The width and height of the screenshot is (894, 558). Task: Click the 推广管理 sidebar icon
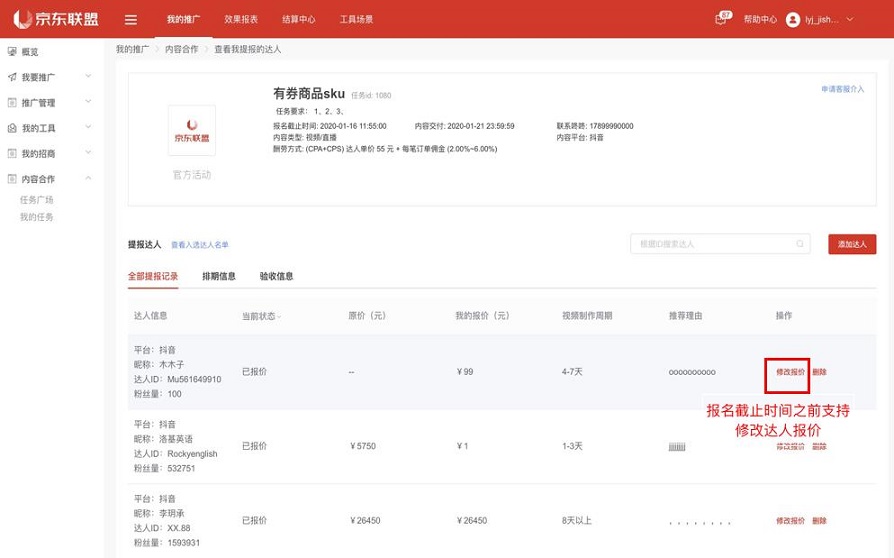coord(12,103)
